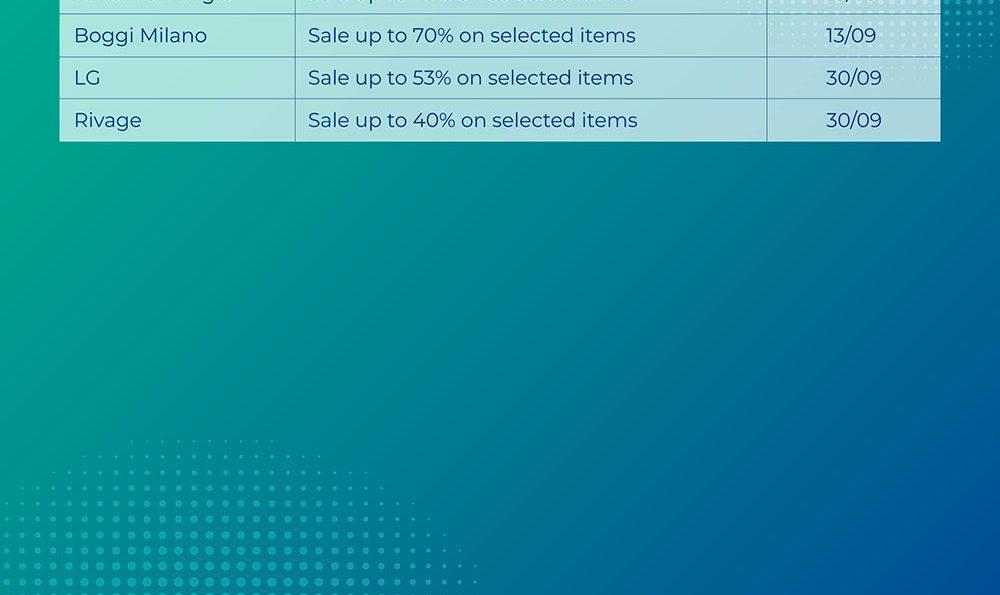Image resolution: width=1000 pixels, height=595 pixels.
Task: Click the 30/09 date in the Rivage row
Action: [x=853, y=121]
